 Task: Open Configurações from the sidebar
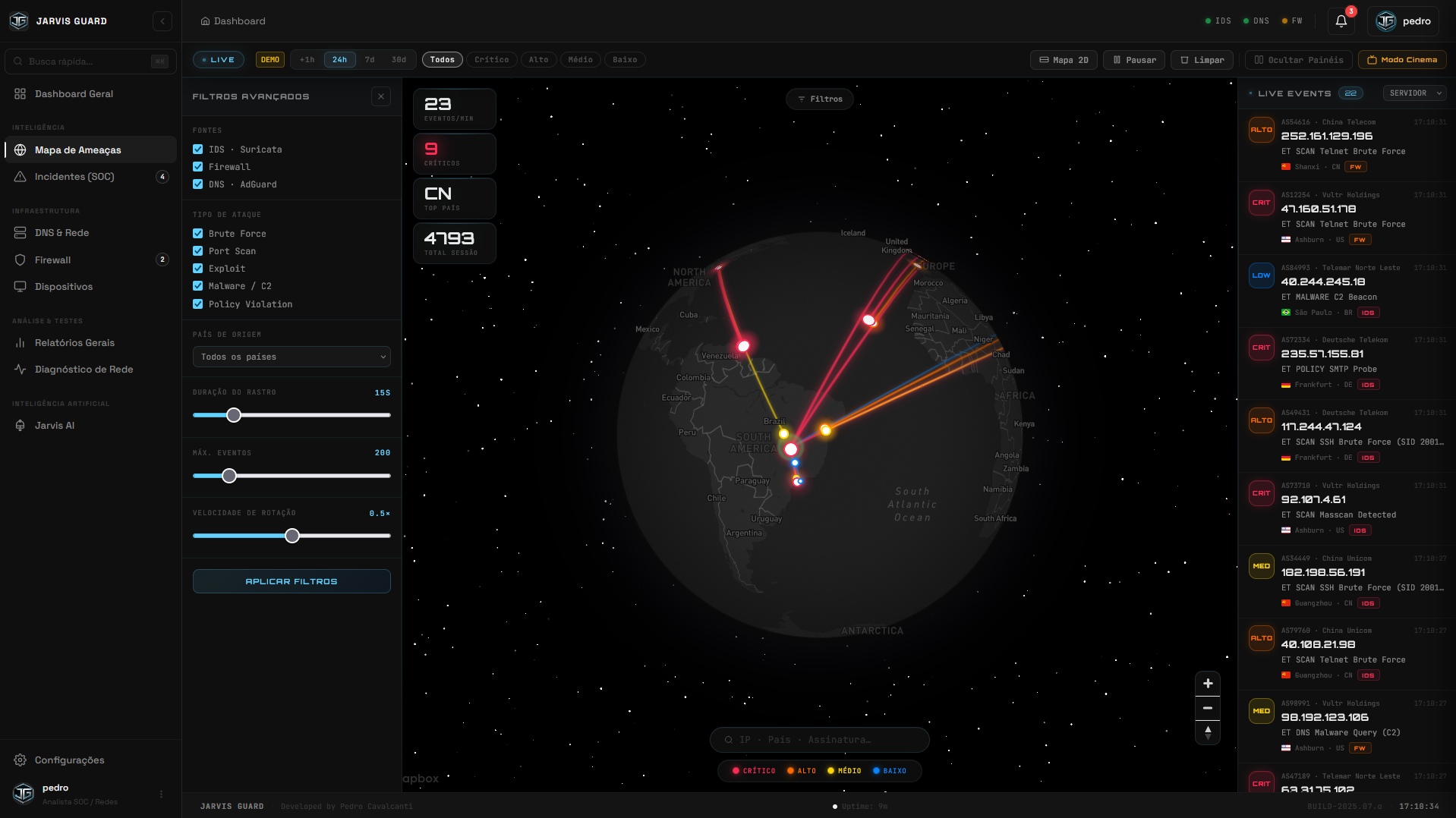coord(69,760)
